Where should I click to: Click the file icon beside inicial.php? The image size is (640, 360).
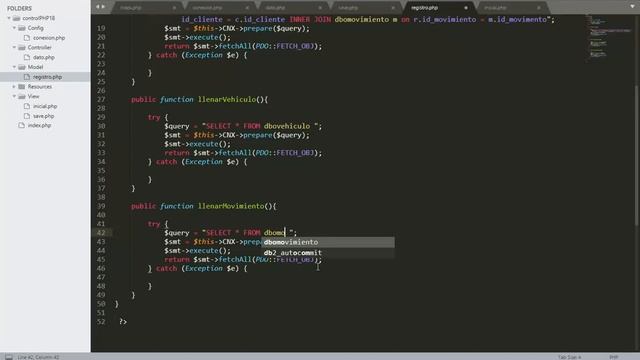tap(27, 107)
